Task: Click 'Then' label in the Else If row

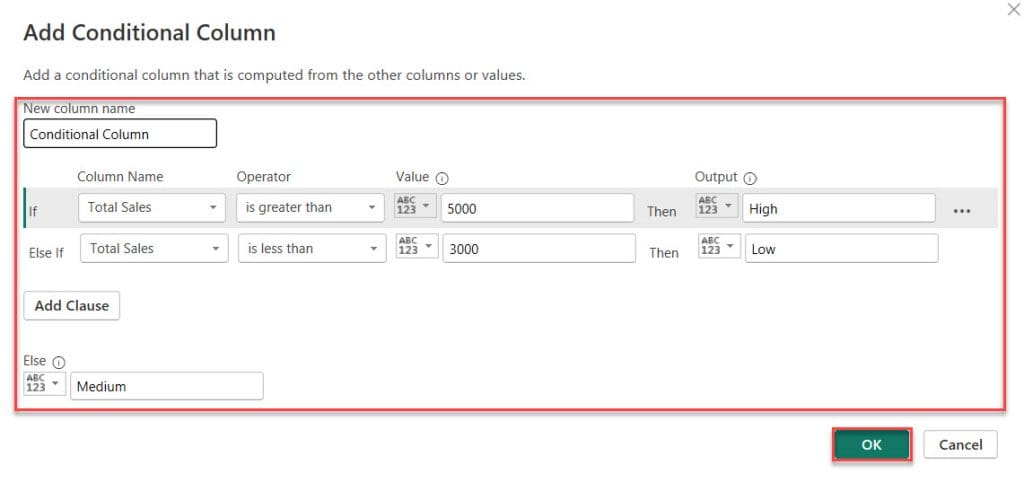Action: pyautogui.click(x=664, y=253)
